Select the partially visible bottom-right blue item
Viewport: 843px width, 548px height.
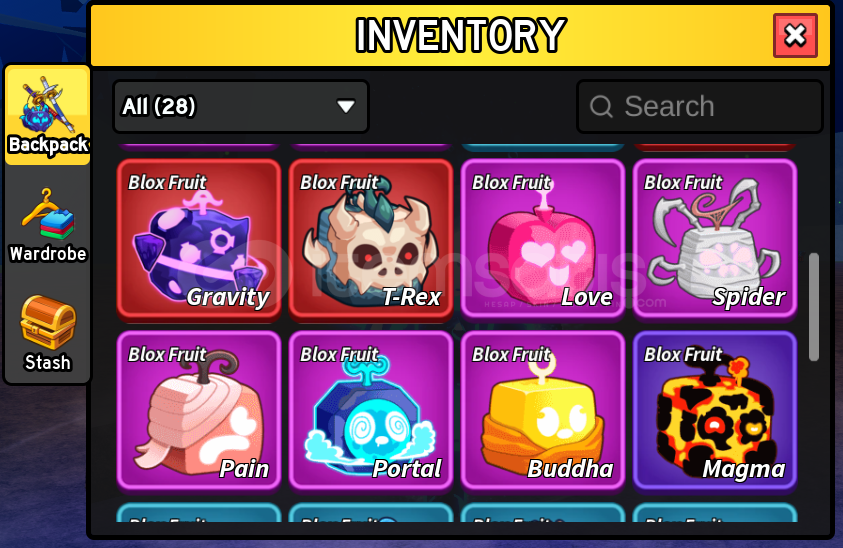[715, 513]
